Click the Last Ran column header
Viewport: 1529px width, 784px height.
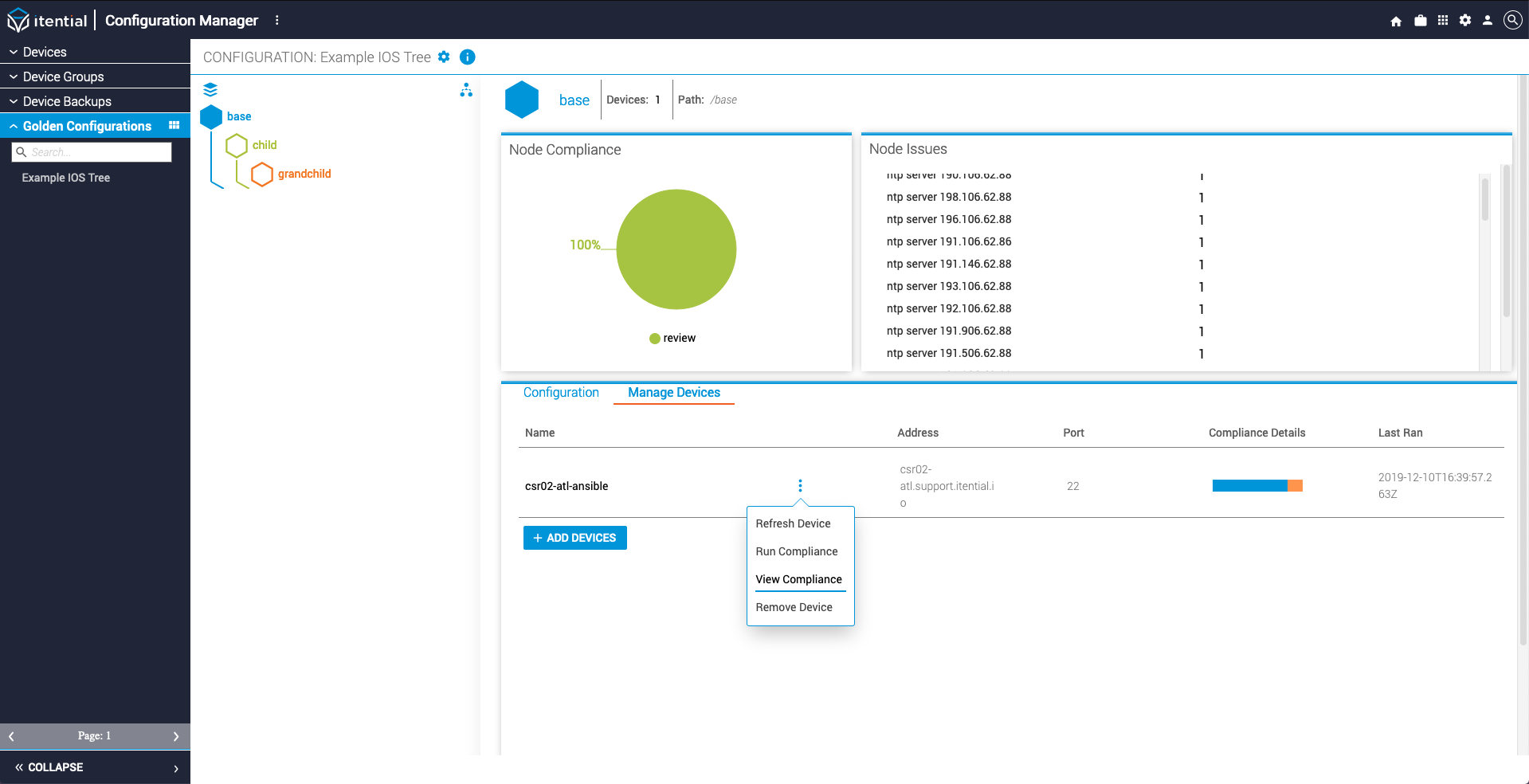click(1400, 433)
